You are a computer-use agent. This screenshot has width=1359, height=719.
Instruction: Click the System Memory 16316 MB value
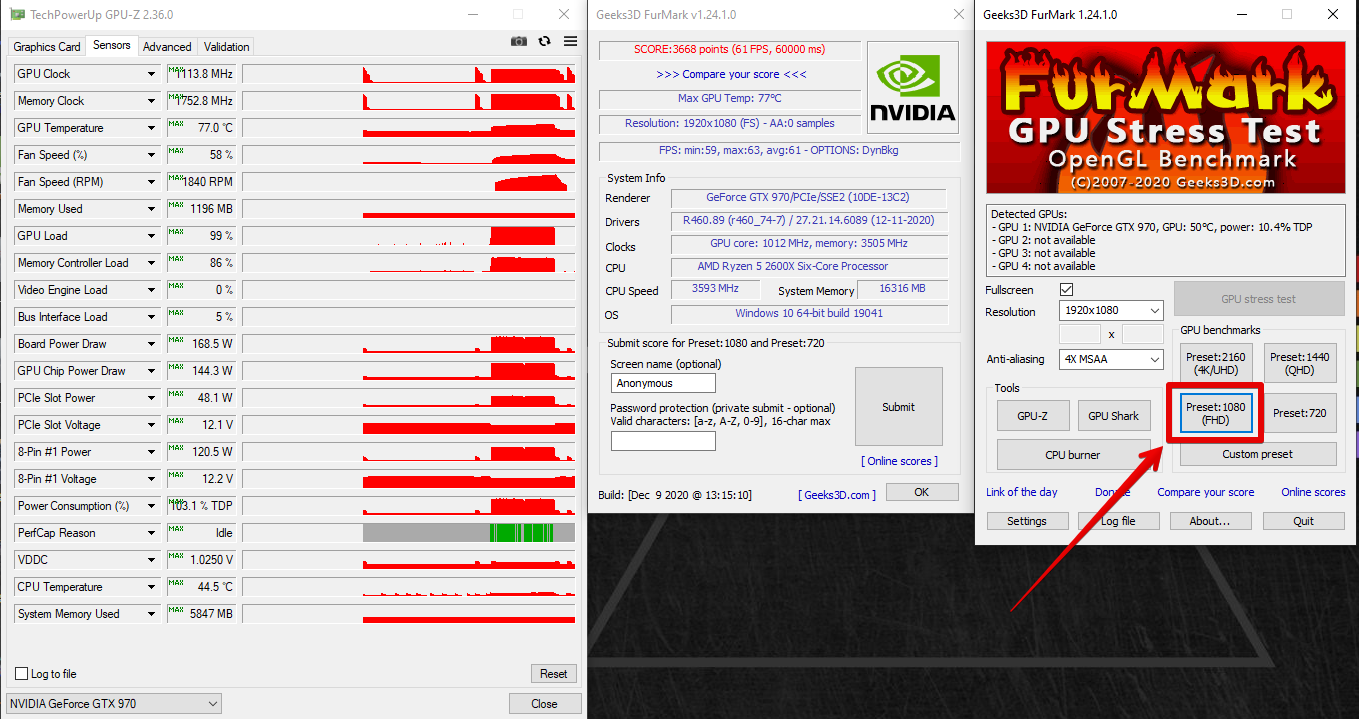902,288
